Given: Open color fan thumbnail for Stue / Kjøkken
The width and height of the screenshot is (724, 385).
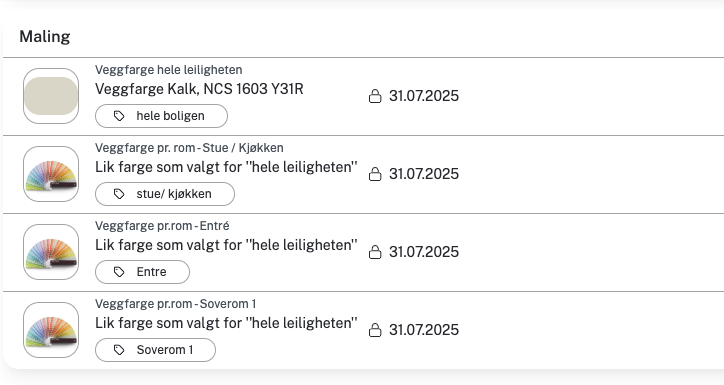Looking at the screenshot, I should point(51,174).
